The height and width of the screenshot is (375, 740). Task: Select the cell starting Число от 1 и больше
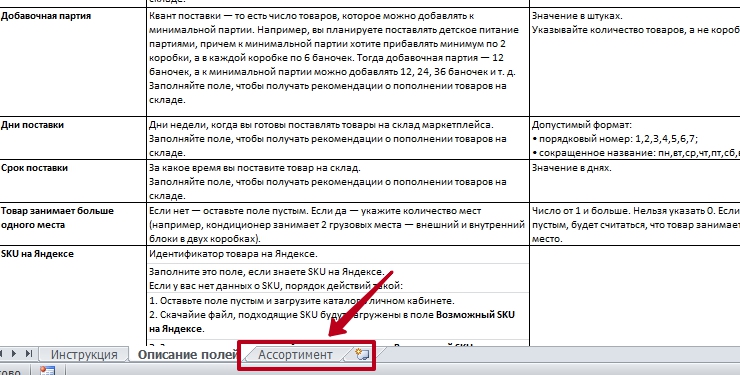[x=635, y=224]
